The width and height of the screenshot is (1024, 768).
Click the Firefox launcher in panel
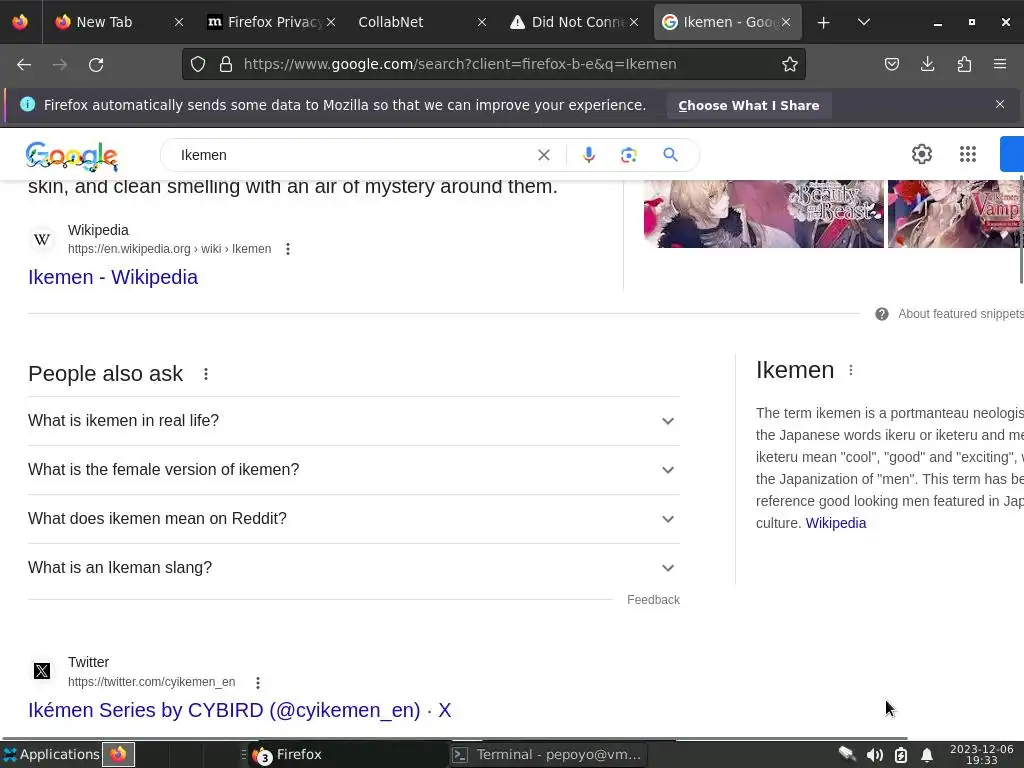coord(118,754)
